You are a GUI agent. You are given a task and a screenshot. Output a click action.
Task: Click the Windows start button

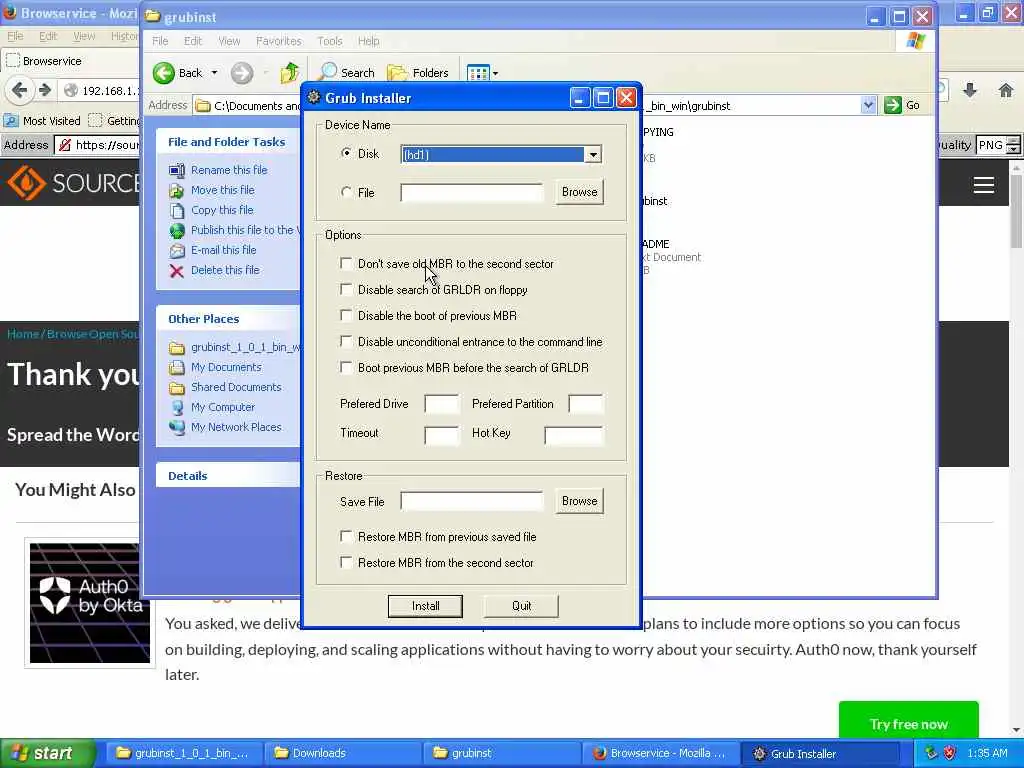(x=47, y=753)
